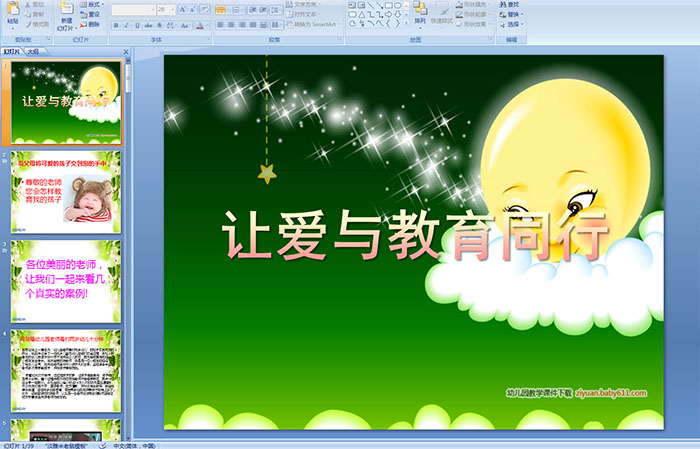Click the Increase Indent icon
This screenshot has height=449, width=700.
[x=263, y=10]
